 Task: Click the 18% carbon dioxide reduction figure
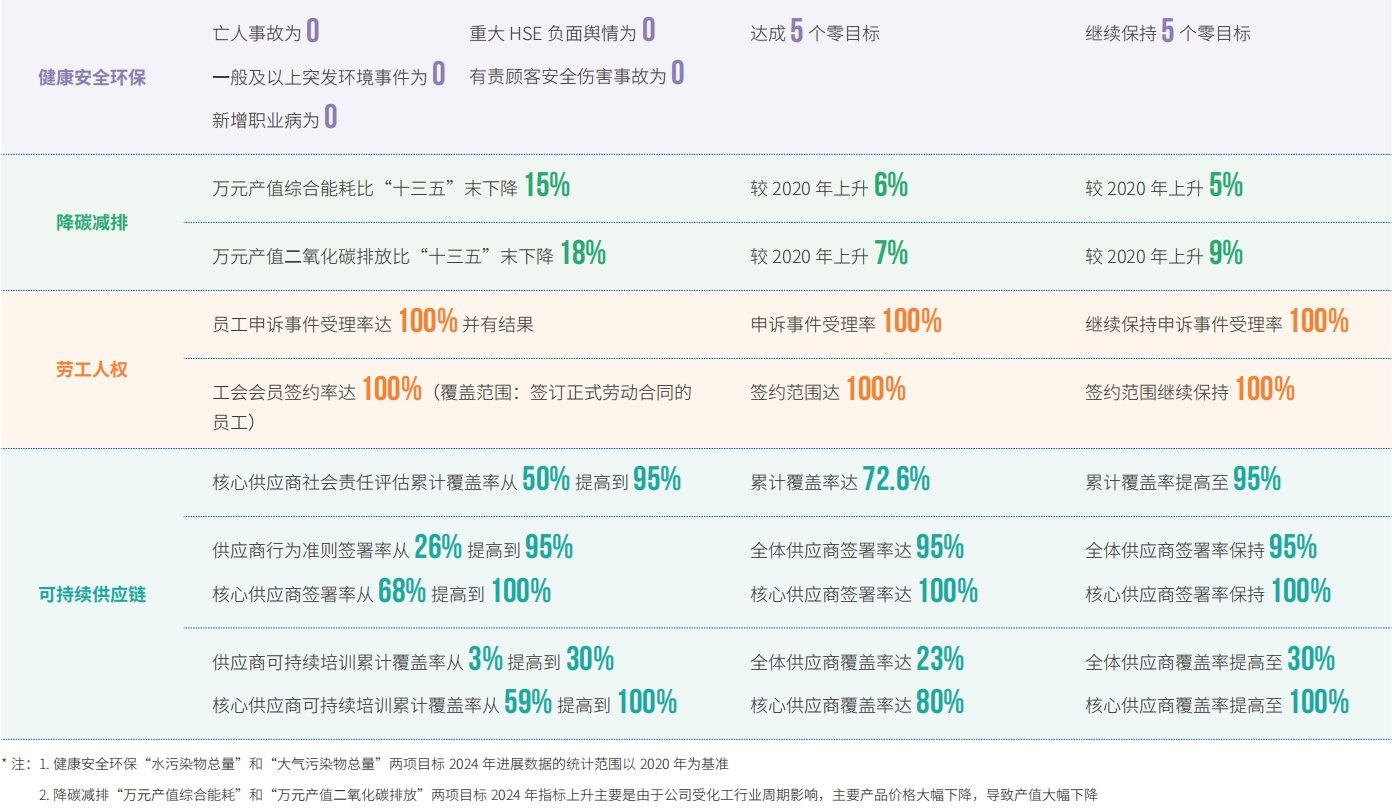point(582,255)
